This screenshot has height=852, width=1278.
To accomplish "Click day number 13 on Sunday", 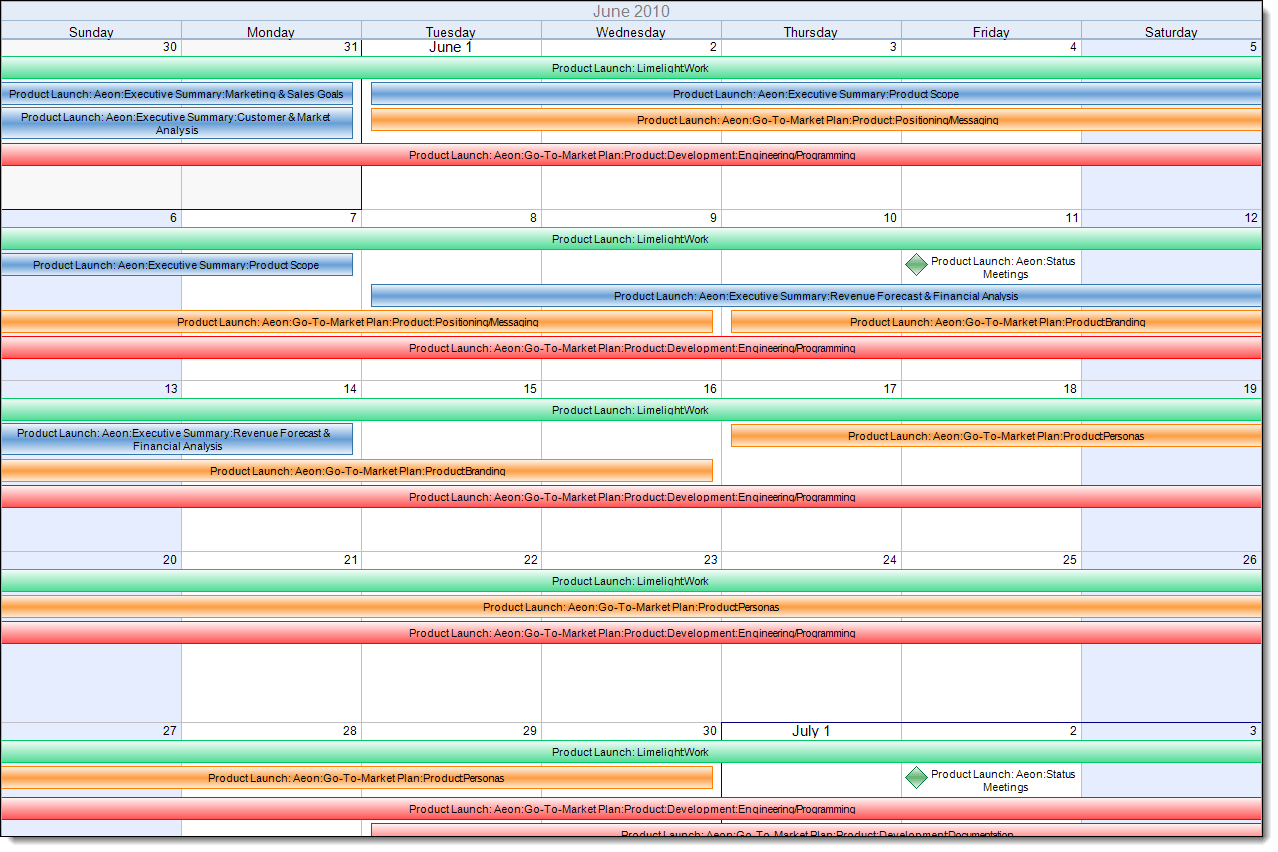I will point(170,389).
